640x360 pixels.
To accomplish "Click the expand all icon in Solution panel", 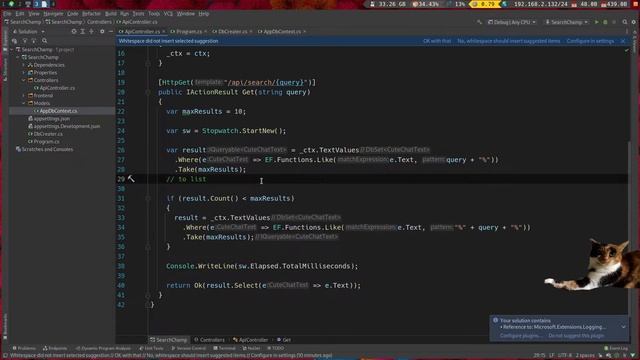I will click(x=82, y=31).
